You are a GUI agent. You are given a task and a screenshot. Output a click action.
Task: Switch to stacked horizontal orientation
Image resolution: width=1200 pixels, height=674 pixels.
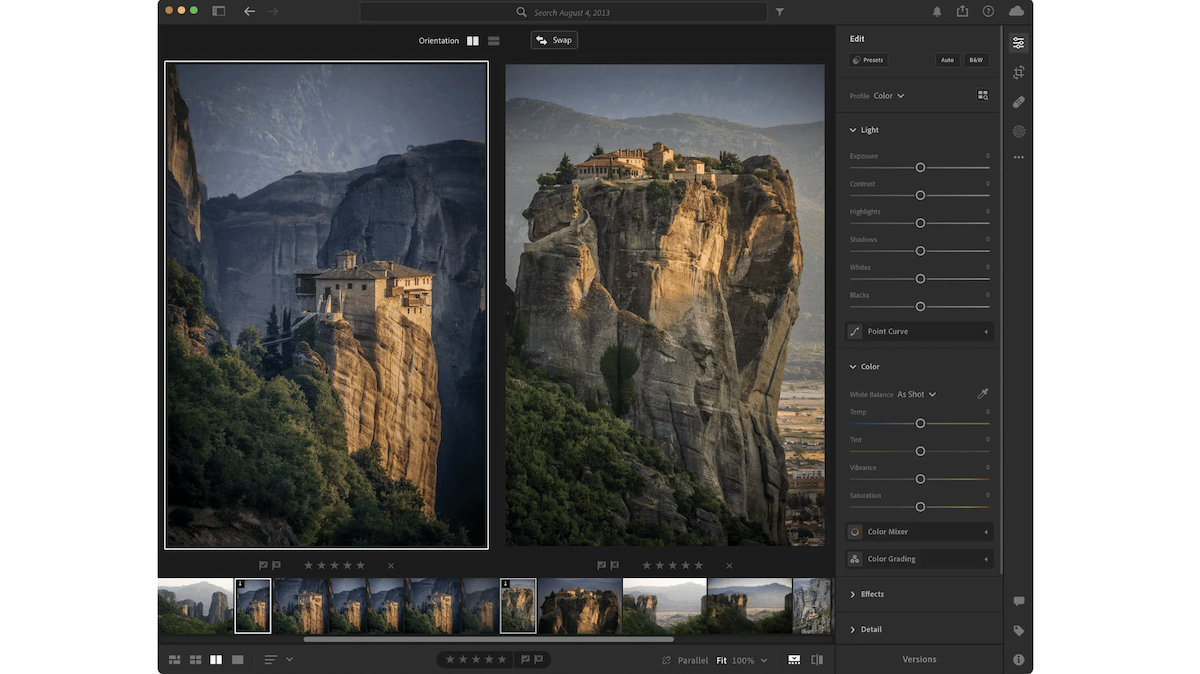[494, 41]
